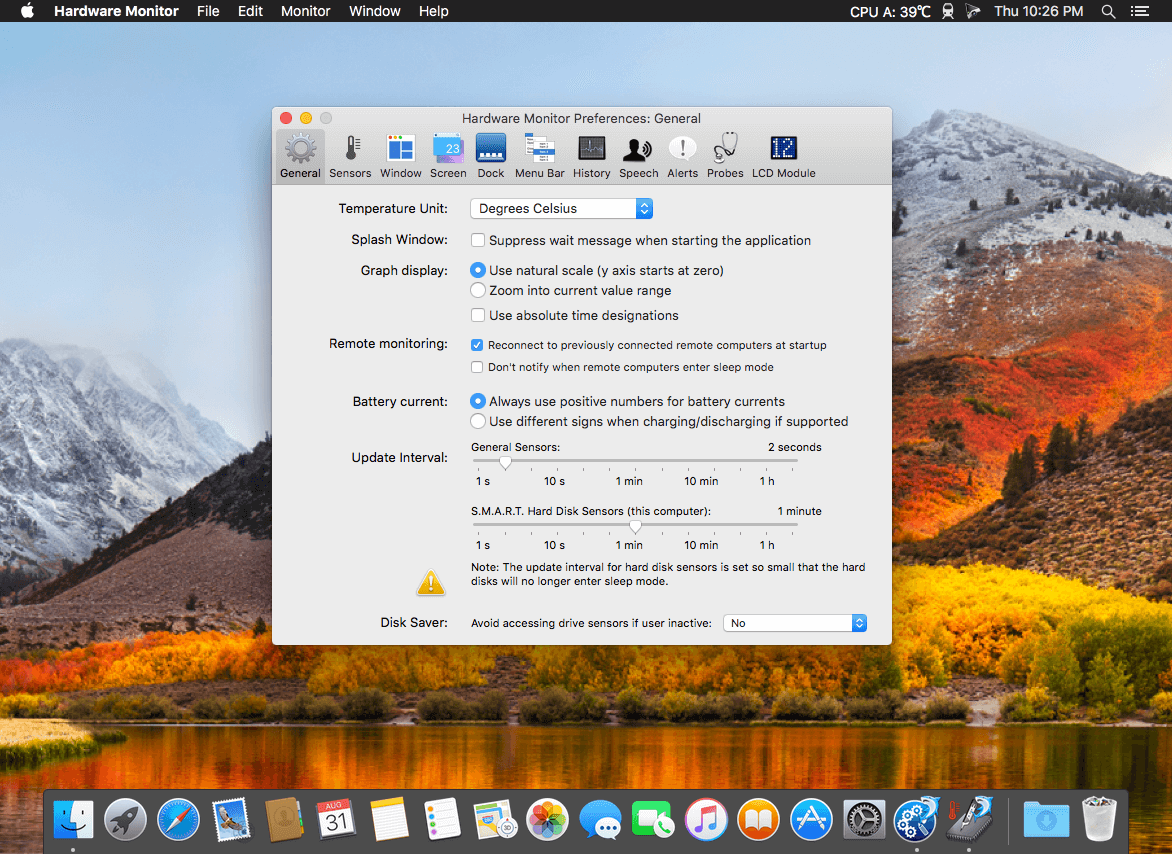The width and height of the screenshot is (1172, 854).
Task: Open the Trash in the Dock
Action: [1099, 819]
